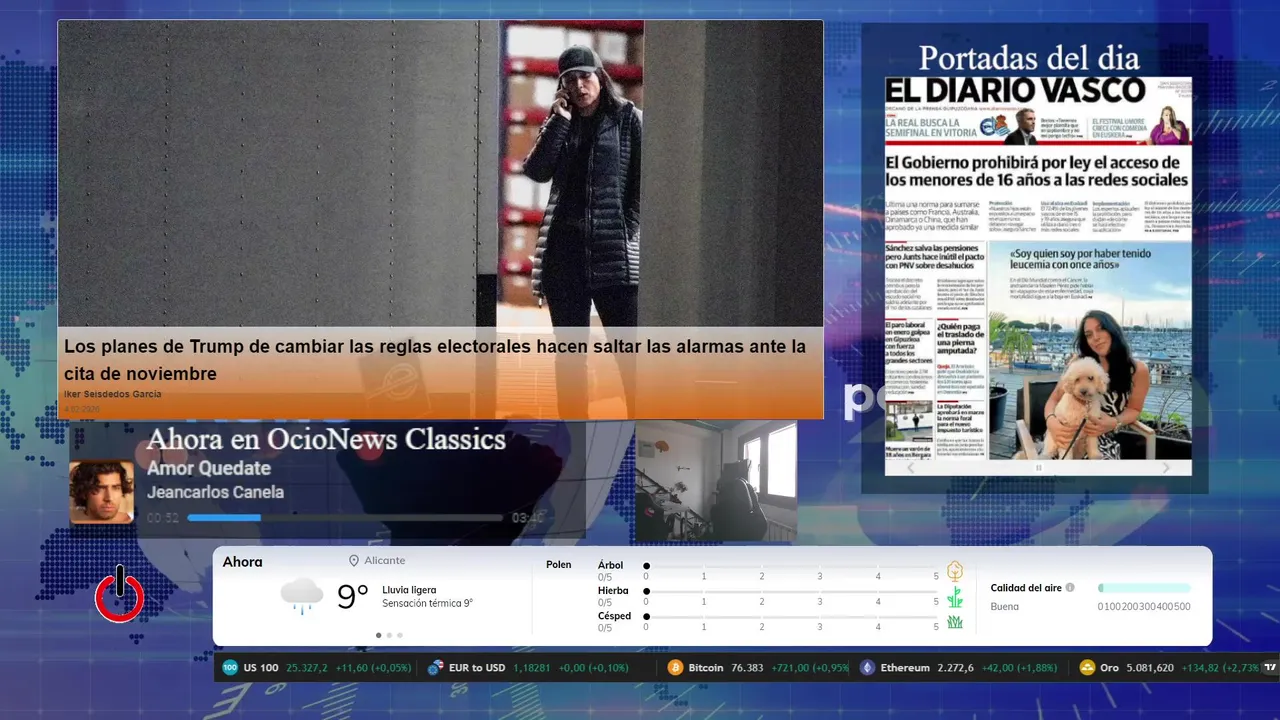1280x720 pixels.
Task: Click the Bitcoin price 76.383
Action: click(747, 668)
